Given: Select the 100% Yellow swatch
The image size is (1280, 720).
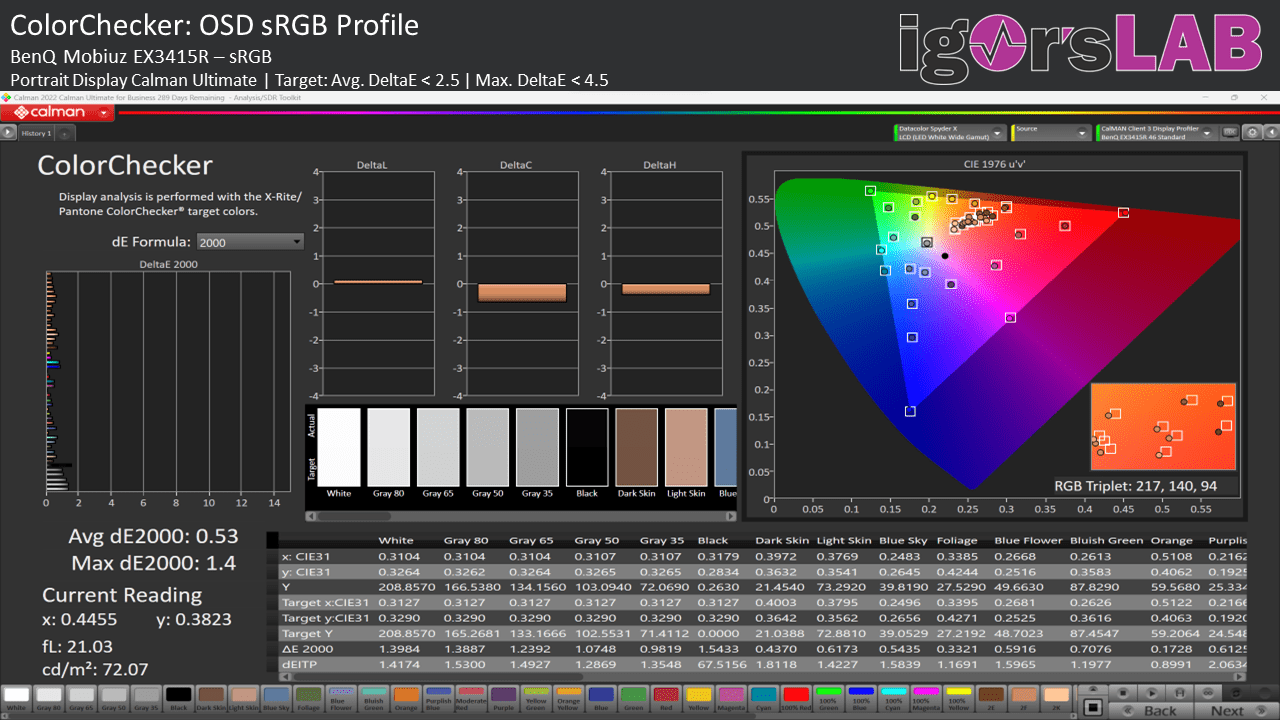Looking at the screenshot, I should (x=958, y=698).
